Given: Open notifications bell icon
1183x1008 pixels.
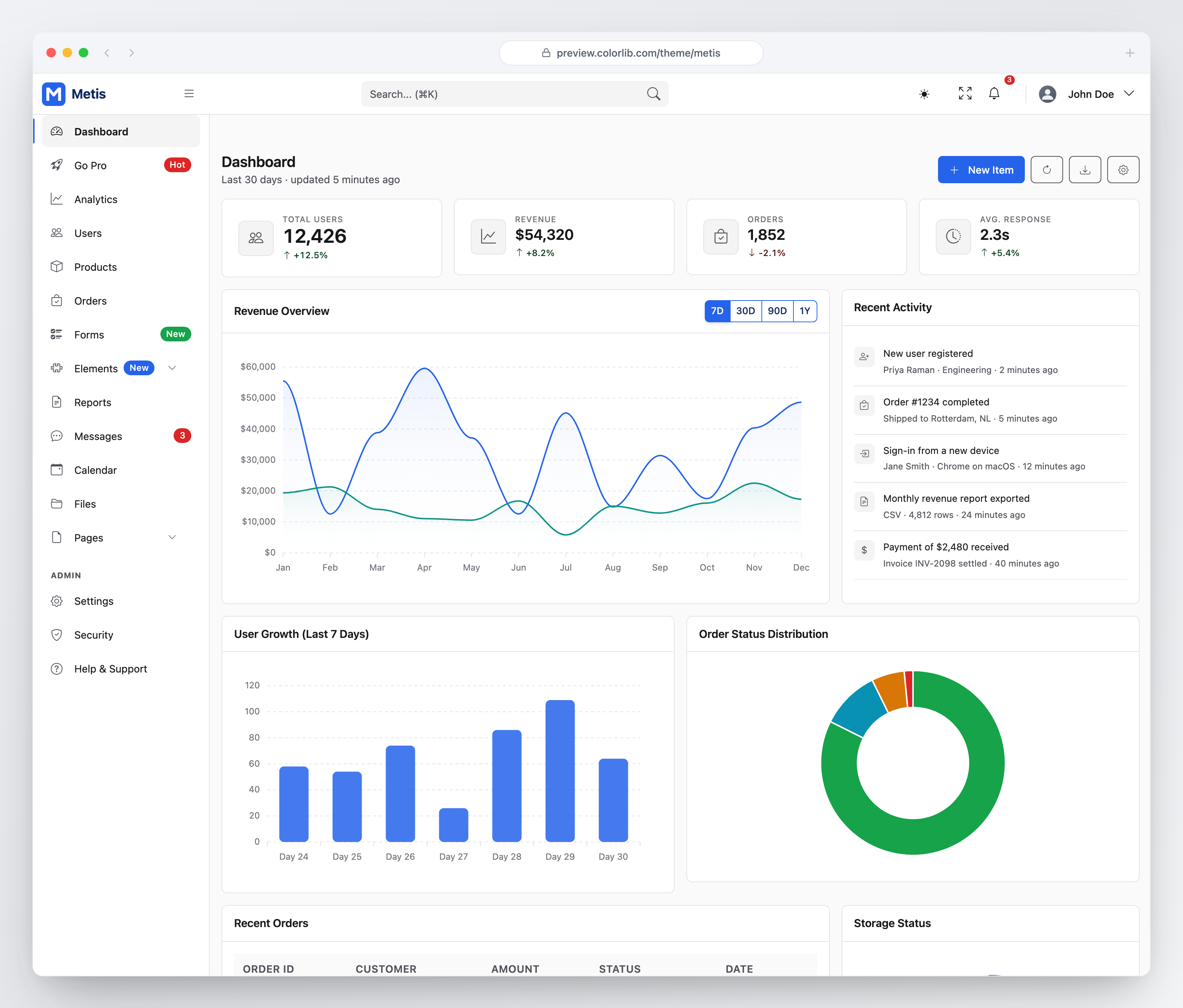Looking at the screenshot, I should point(994,94).
